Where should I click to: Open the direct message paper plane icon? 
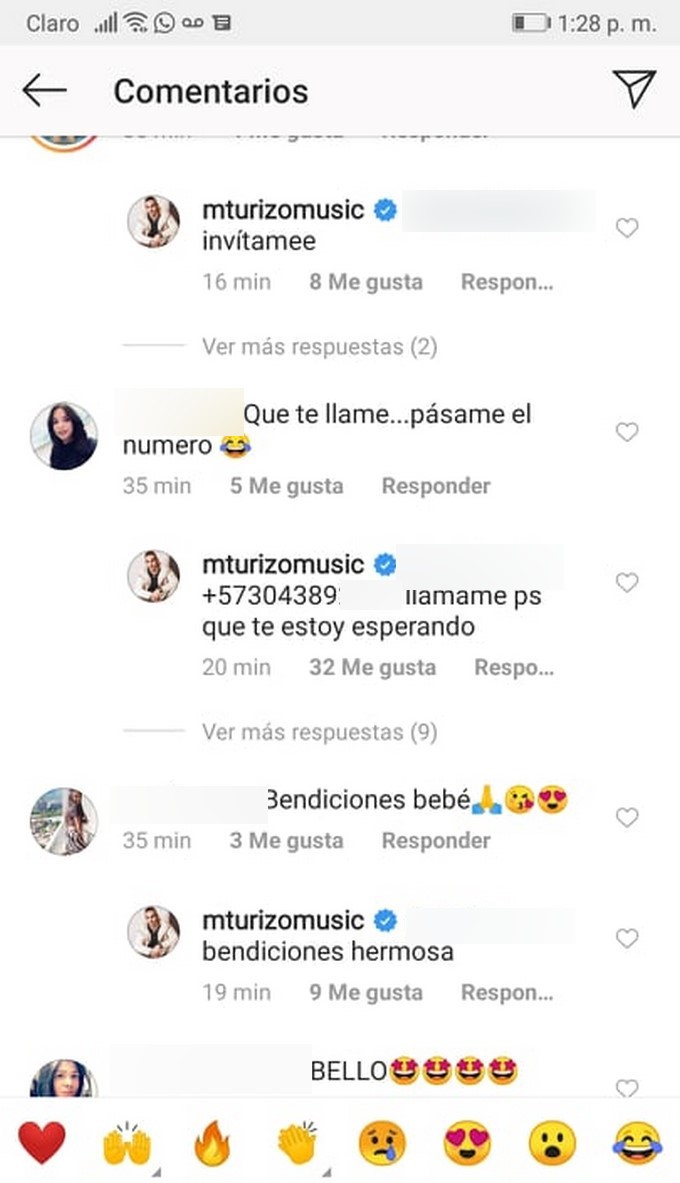(634, 89)
